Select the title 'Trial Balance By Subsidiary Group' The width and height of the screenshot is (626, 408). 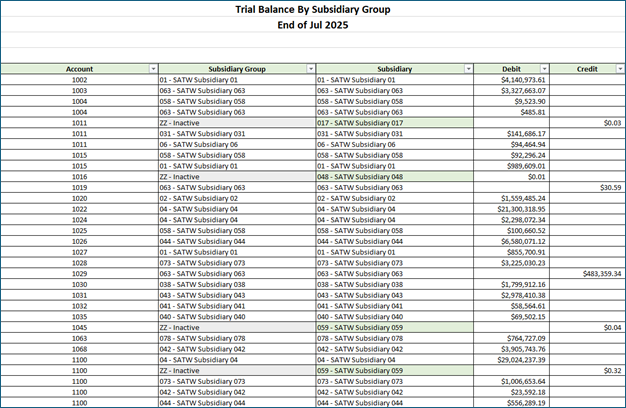click(x=313, y=9)
